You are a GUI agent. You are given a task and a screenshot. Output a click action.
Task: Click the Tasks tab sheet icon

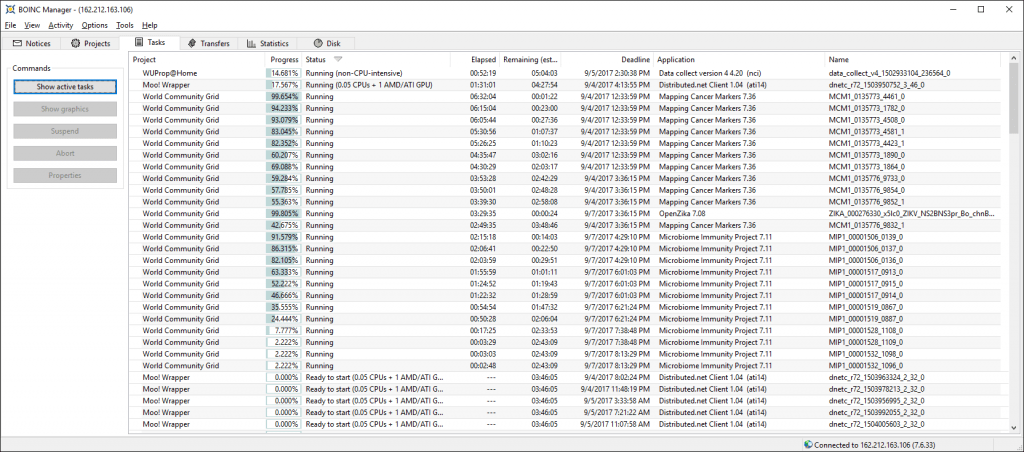point(139,42)
